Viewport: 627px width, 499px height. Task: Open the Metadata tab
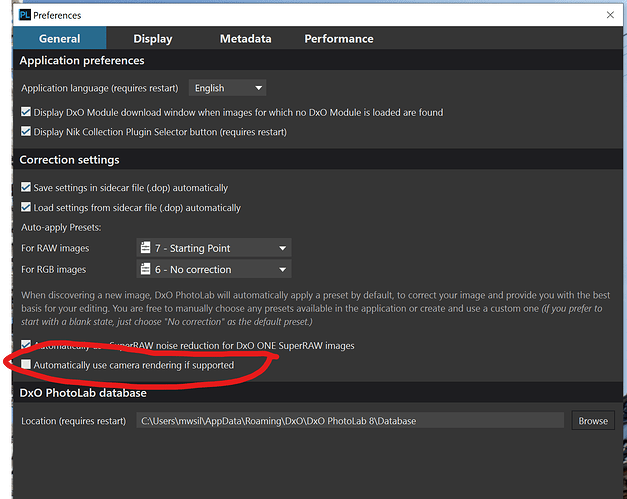click(246, 38)
